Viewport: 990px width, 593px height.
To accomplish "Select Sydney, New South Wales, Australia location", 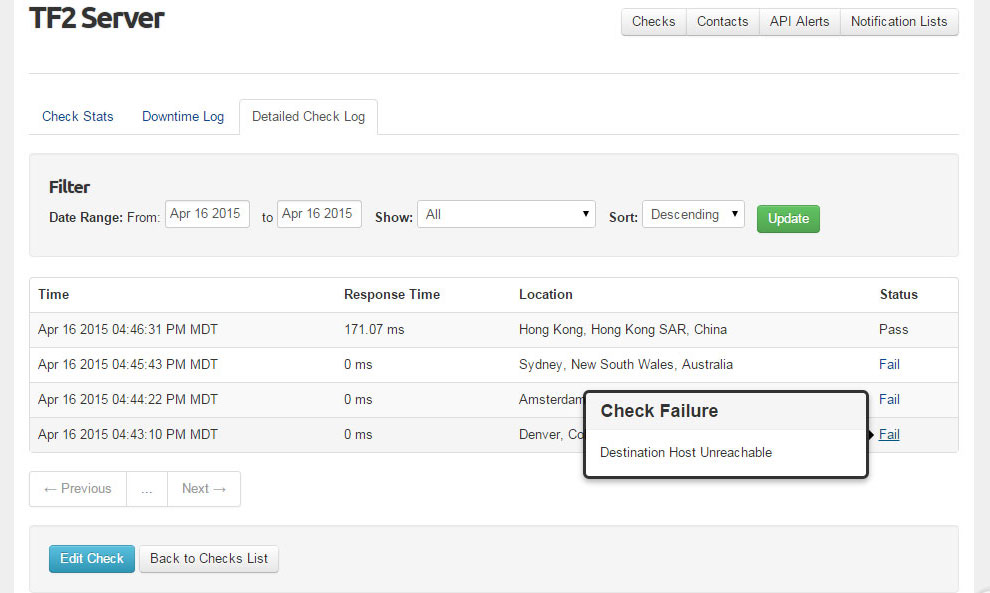I will tap(626, 364).
